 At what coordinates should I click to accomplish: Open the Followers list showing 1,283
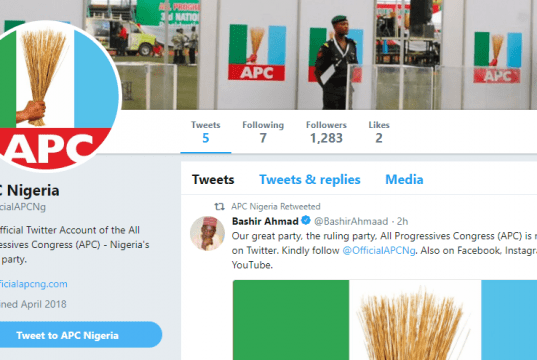(x=326, y=132)
